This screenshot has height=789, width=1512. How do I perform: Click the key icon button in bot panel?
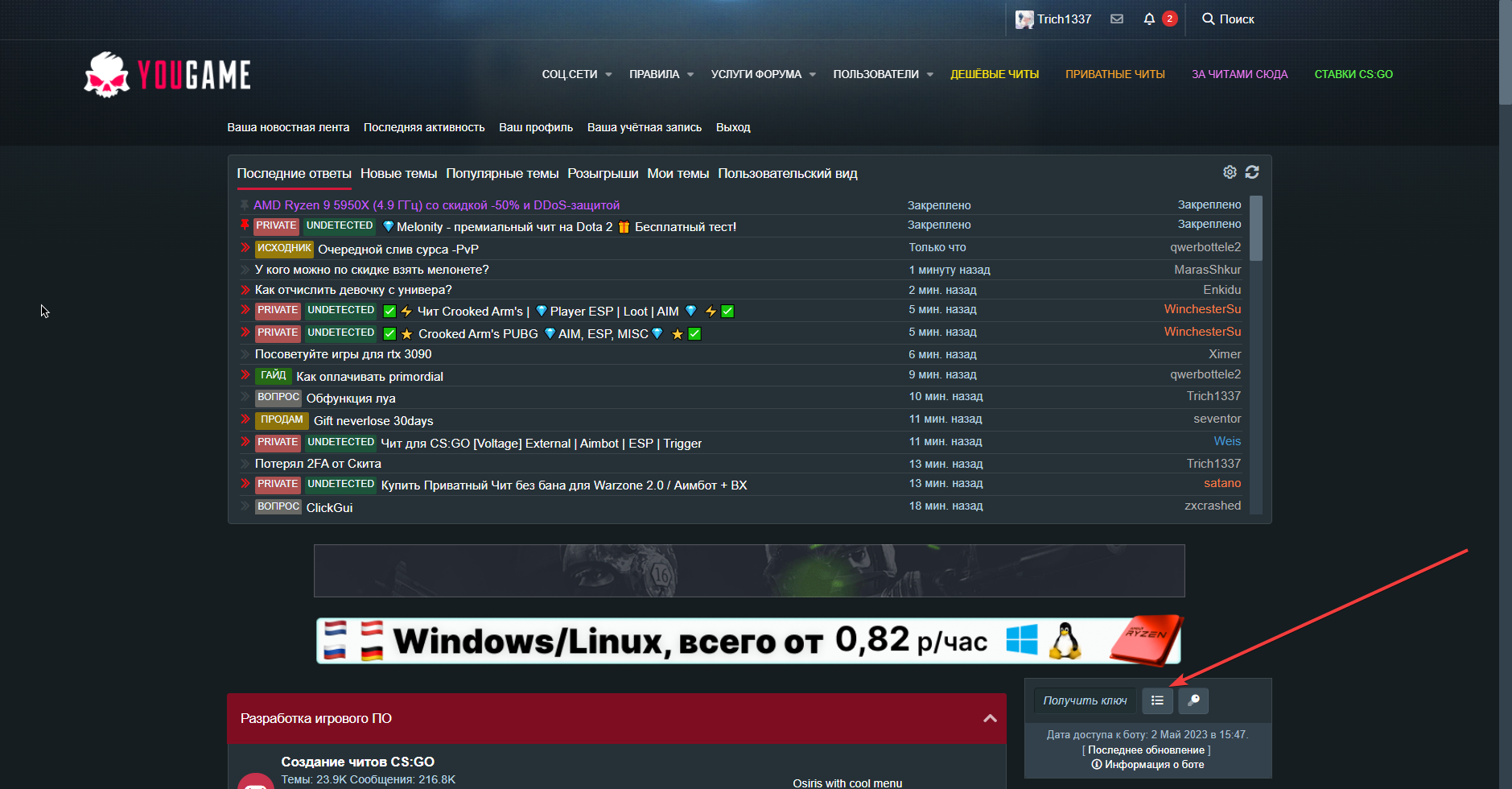click(x=1193, y=700)
